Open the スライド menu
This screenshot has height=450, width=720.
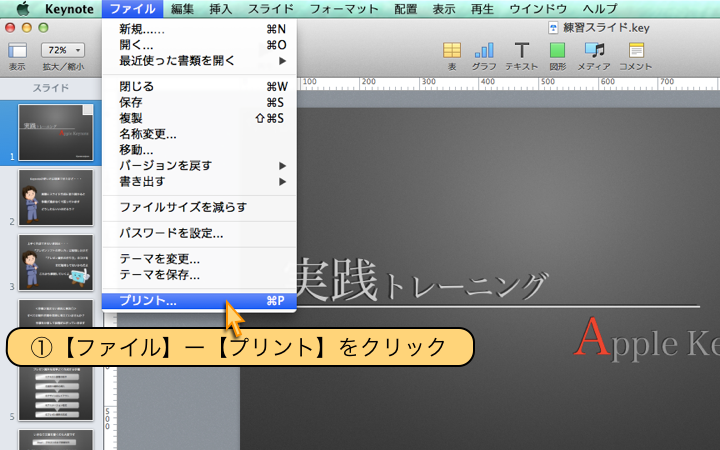coord(270,9)
